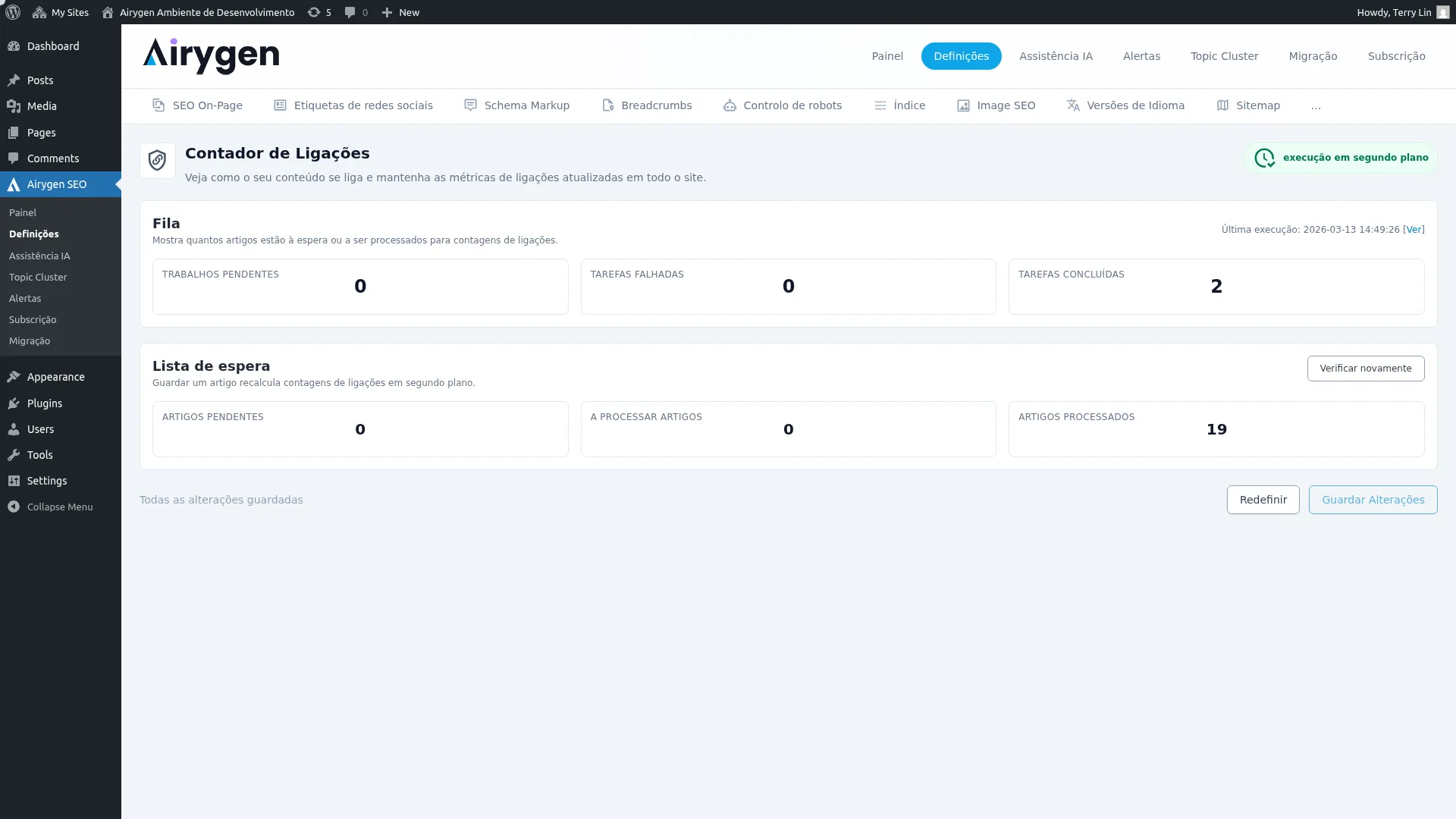
Task: Click the Airygen SEO sidebar logo icon
Action: (14, 184)
